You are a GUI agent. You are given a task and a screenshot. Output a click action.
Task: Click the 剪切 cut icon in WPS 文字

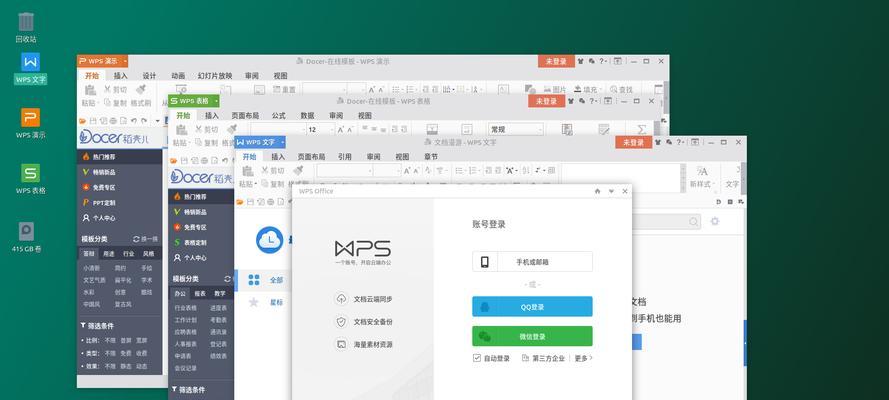[264, 170]
